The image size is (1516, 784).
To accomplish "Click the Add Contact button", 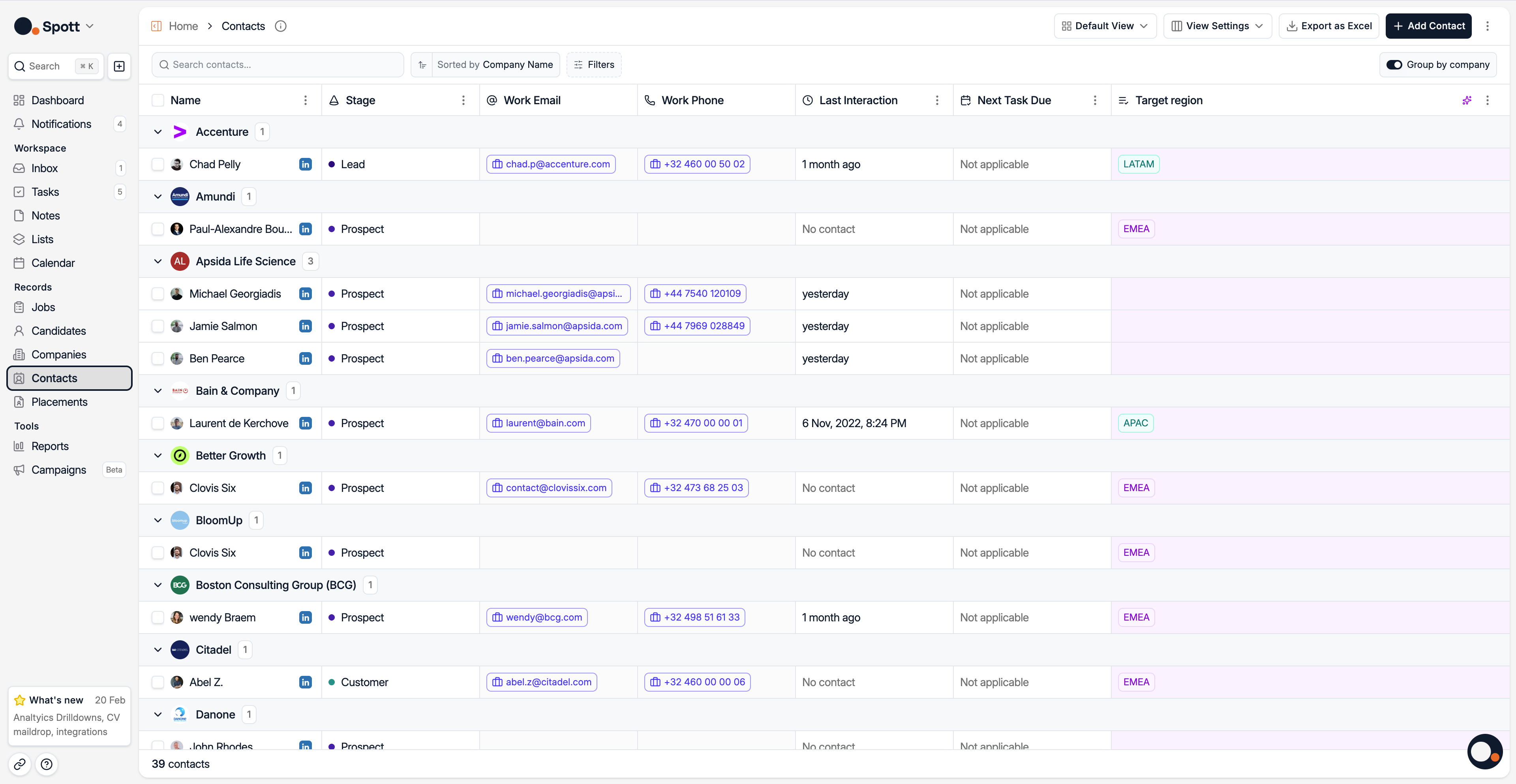I will tap(1428, 26).
